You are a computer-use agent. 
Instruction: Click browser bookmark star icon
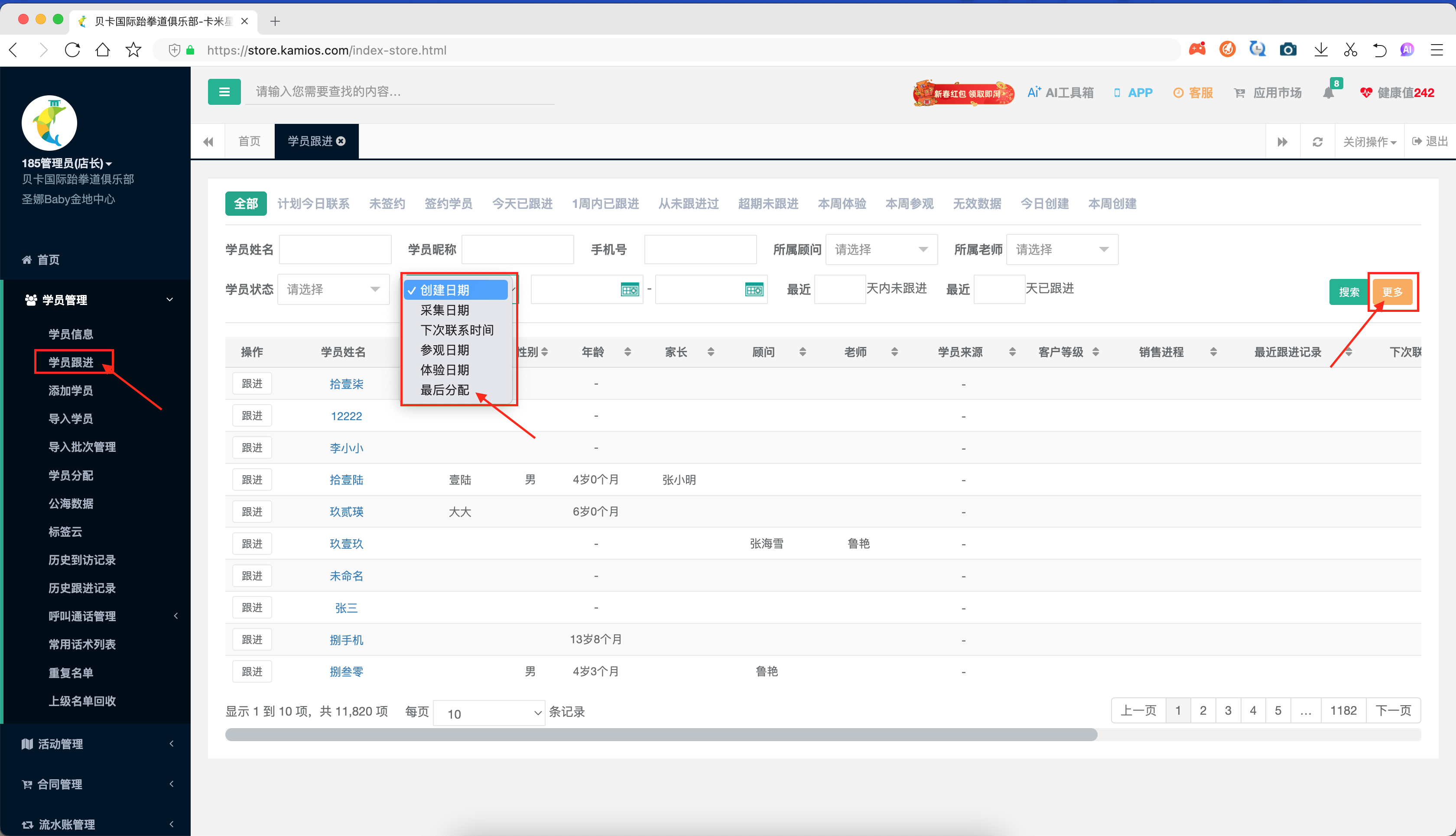[x=133, y=50]
